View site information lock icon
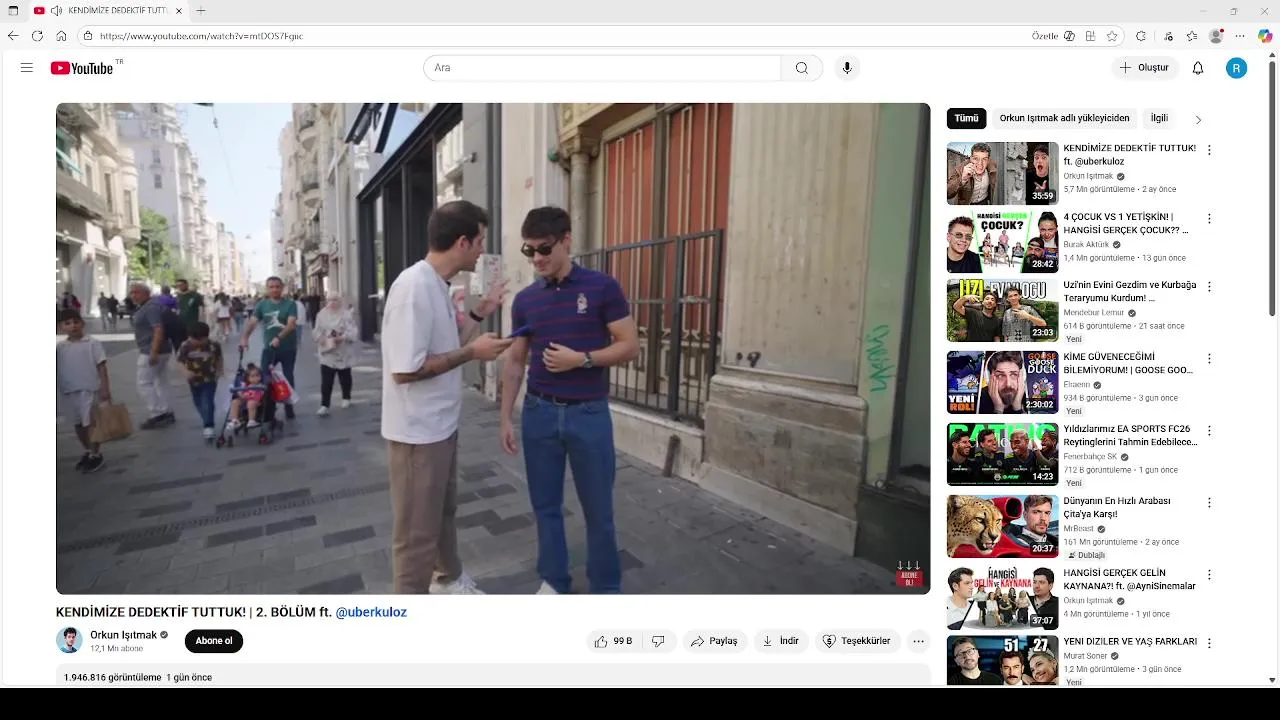 [88, 36]
